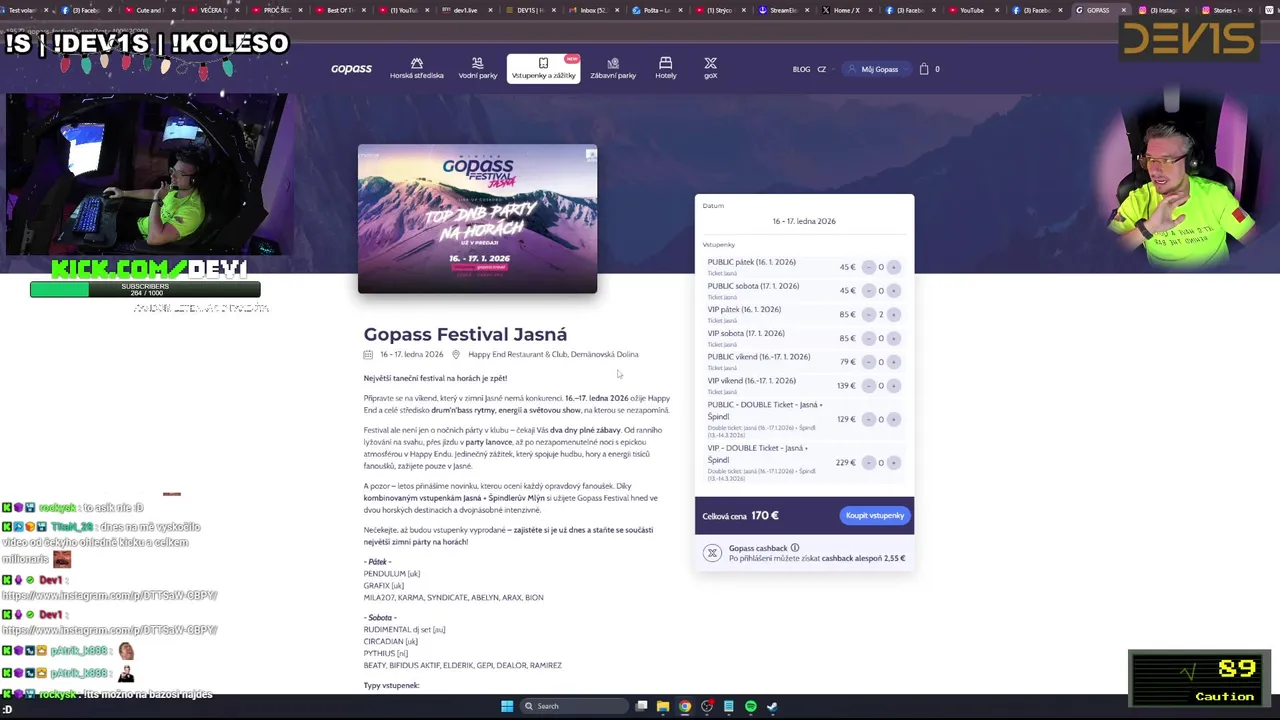Increase PUBLIC víkend ticket quantity

[894, 362]
